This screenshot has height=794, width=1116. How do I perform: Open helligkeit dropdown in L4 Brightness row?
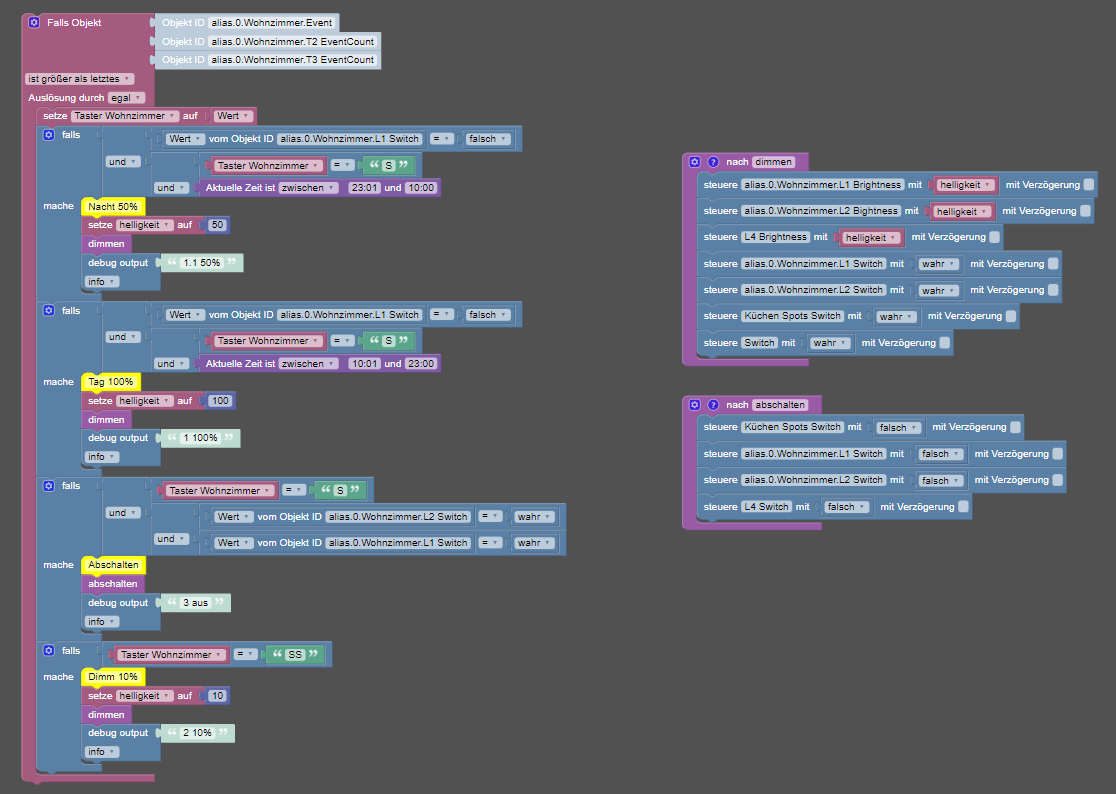click(871, 238)
